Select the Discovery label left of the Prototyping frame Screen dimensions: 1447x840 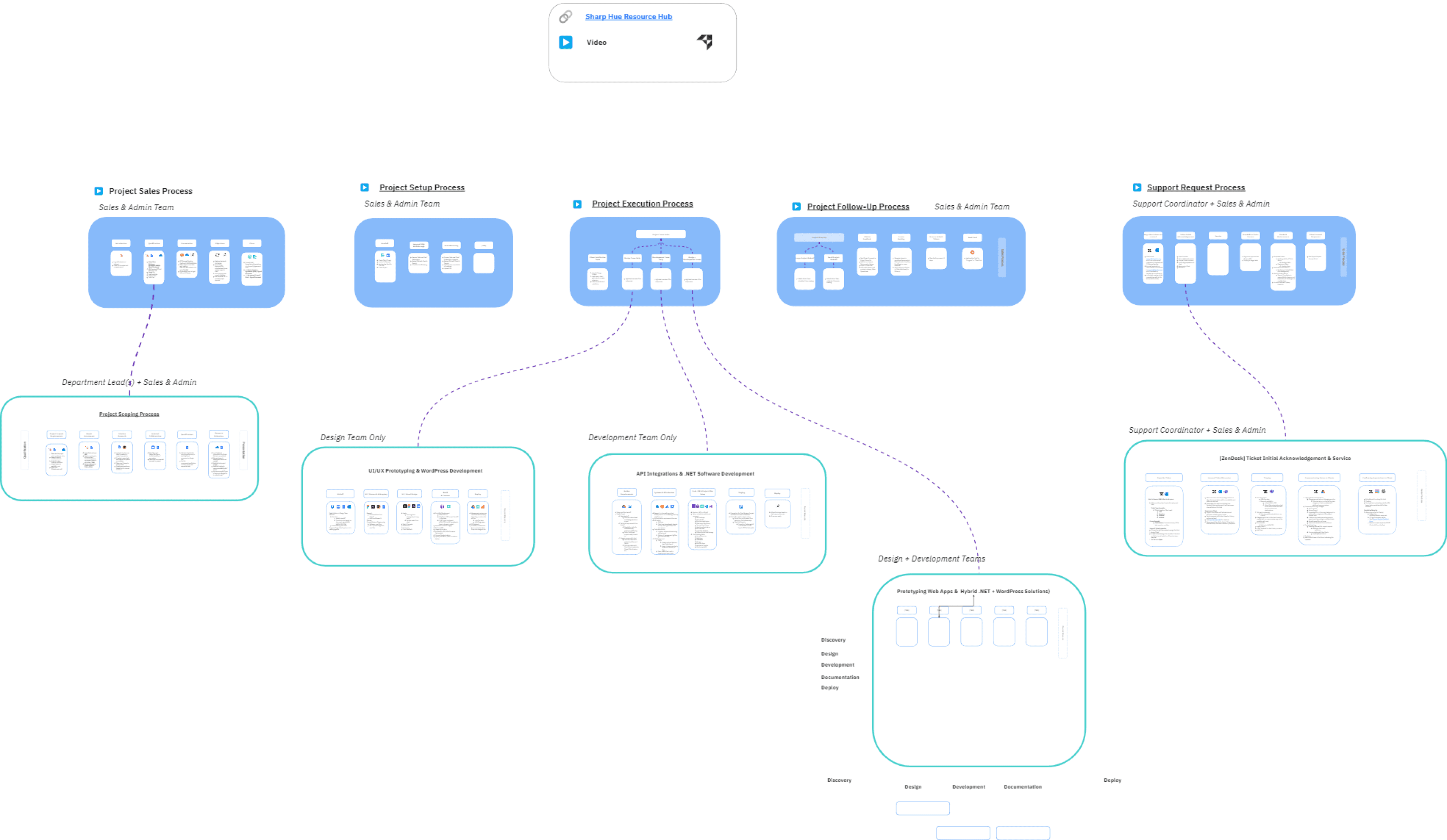click(x=833, y=640)
